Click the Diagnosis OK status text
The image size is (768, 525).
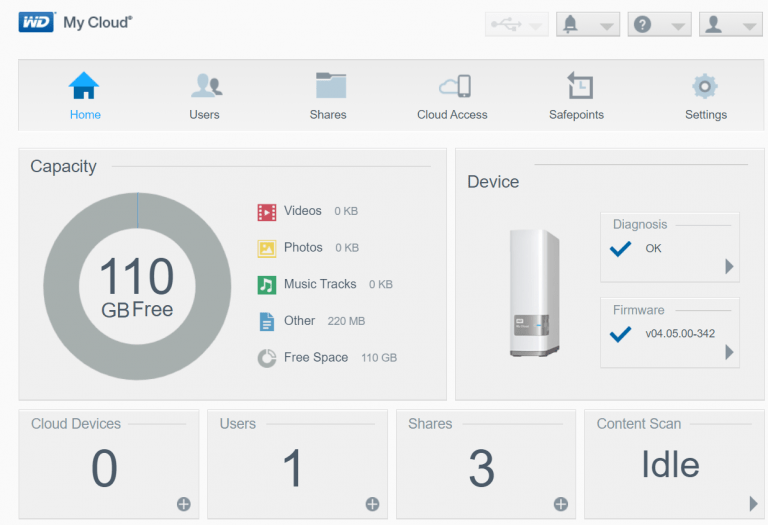pyautogui.click(x=653, y=248)
